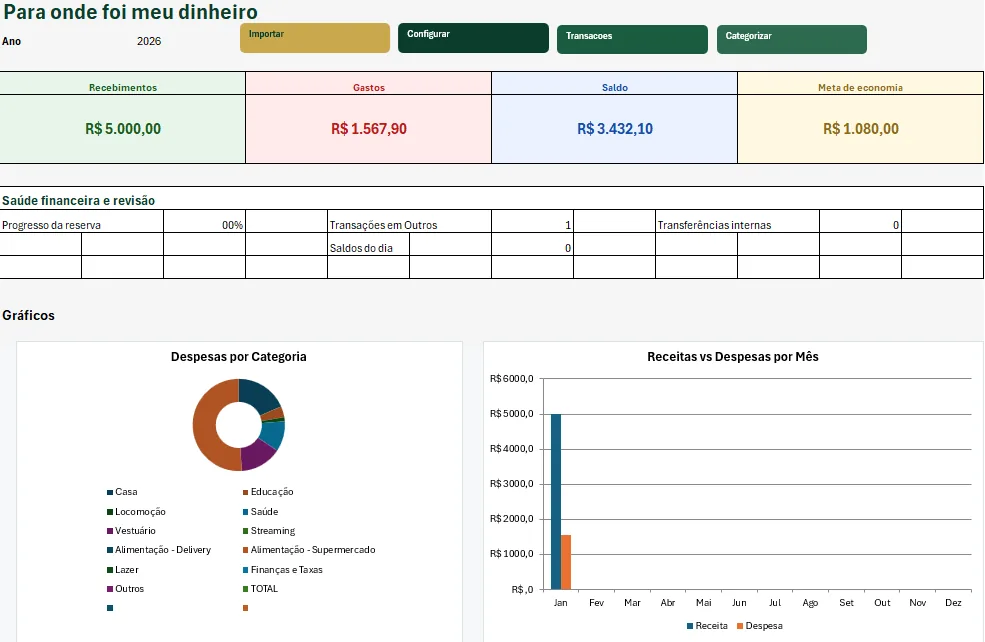Open the Transacoes button
The height and width of the screenshot is (642, 985).
(632, 40)
